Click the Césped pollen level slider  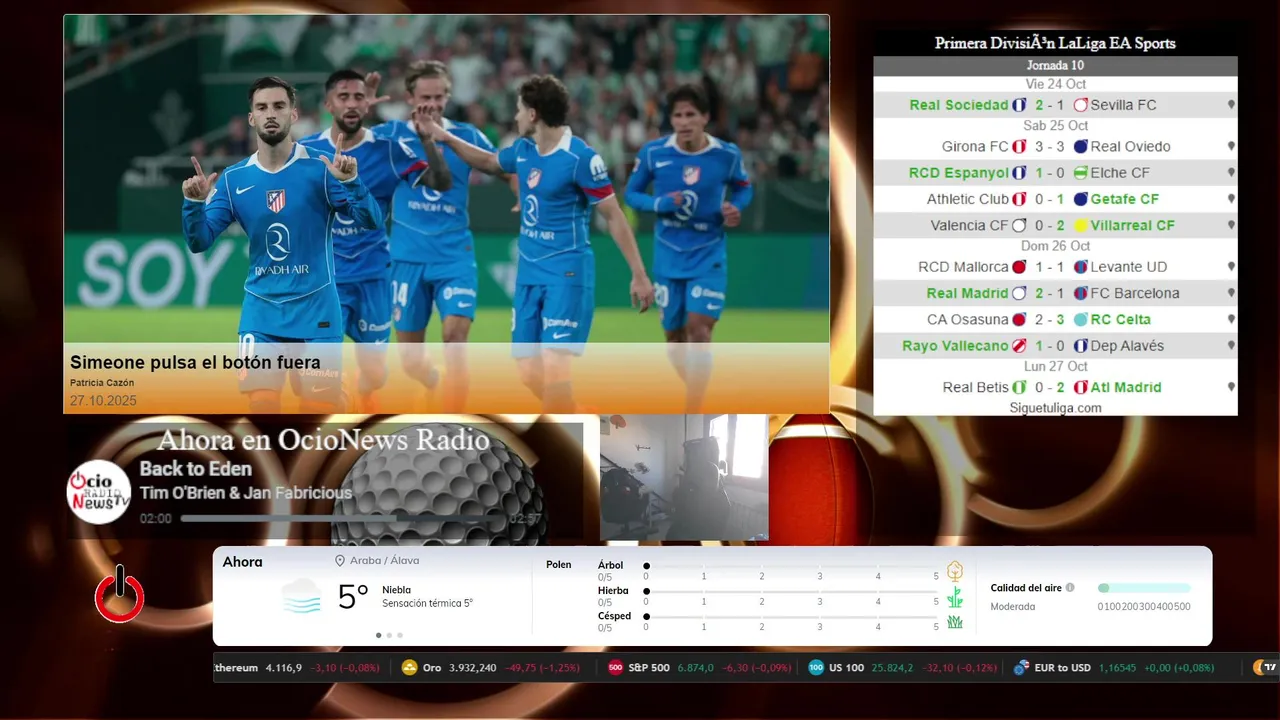[792, 617]
